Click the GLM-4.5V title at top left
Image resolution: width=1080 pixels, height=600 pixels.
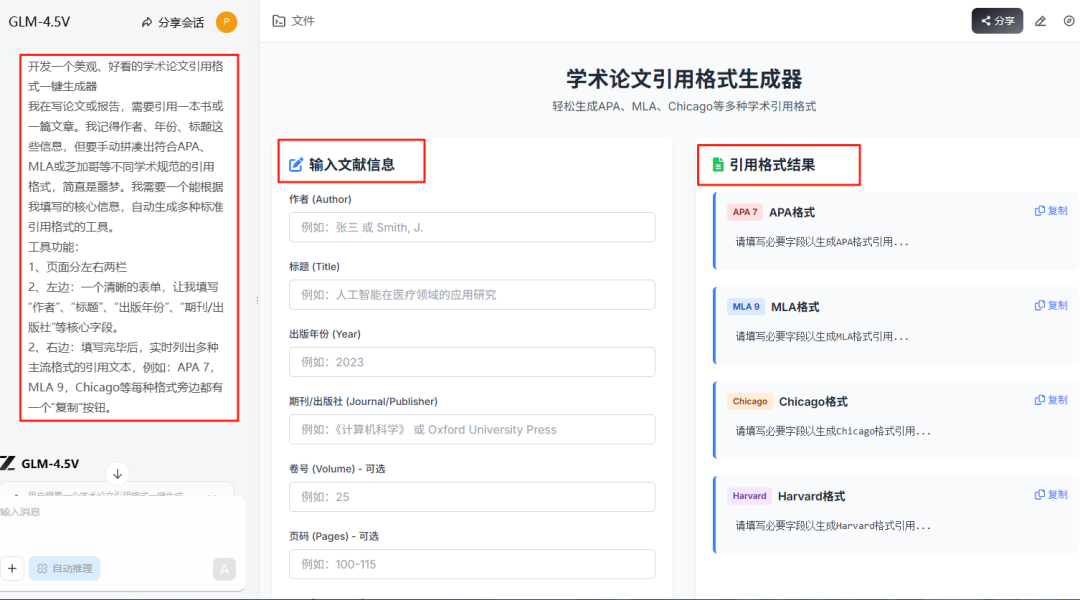[39, 22]
